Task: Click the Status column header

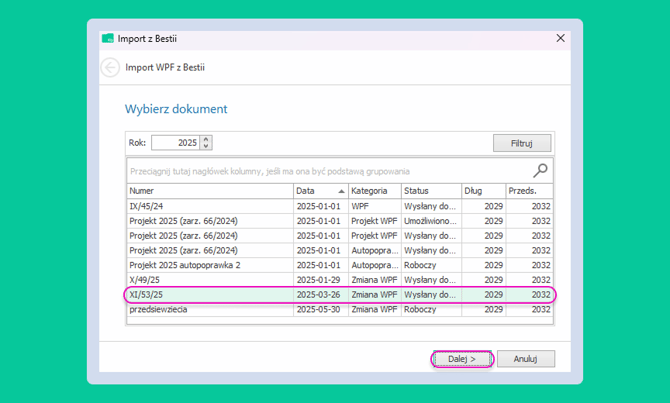Action: click(x=431, y=191)
